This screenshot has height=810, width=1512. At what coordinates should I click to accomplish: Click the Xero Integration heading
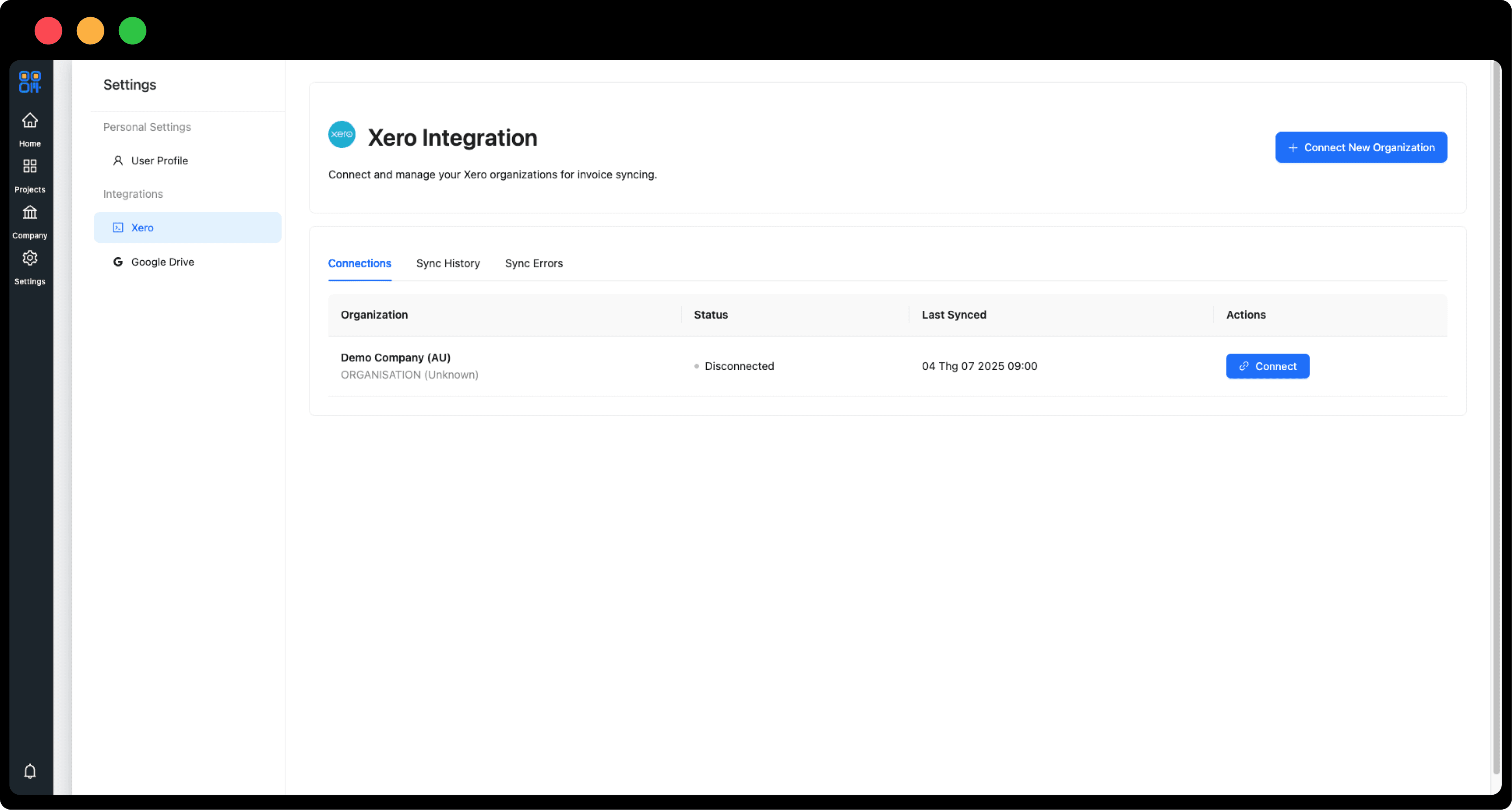click(452, 137)
